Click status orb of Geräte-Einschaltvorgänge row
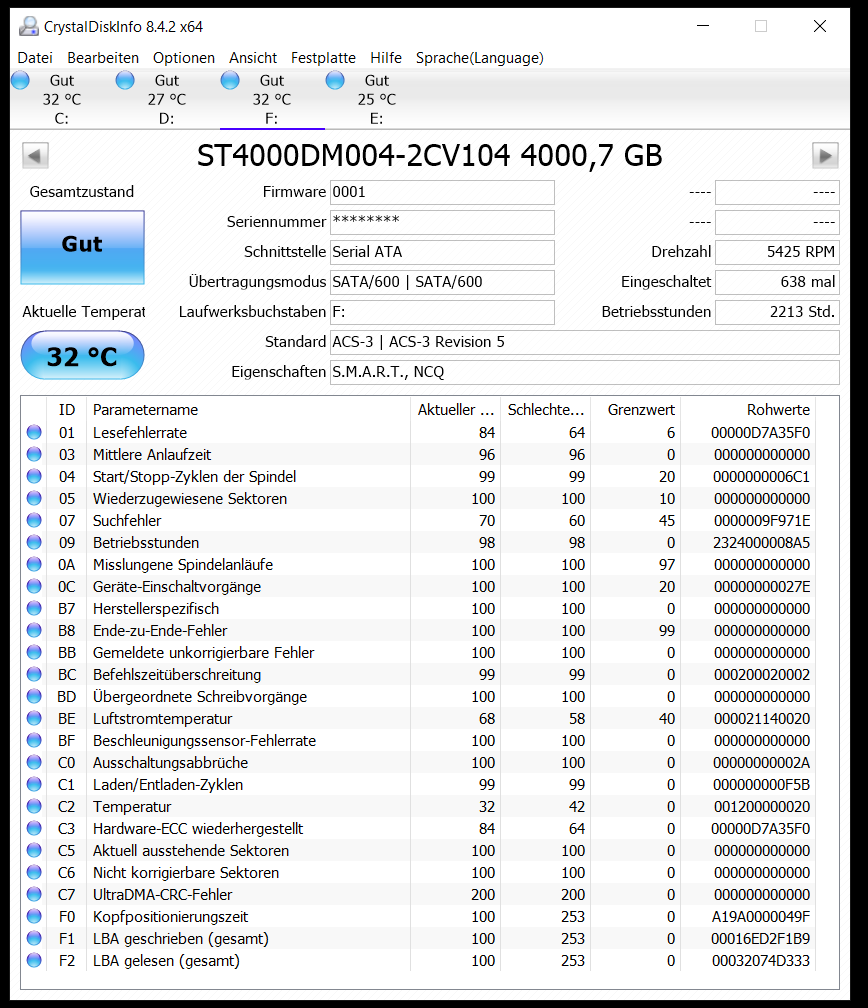This screenshot has width=868, height=1008. (34, 586)
